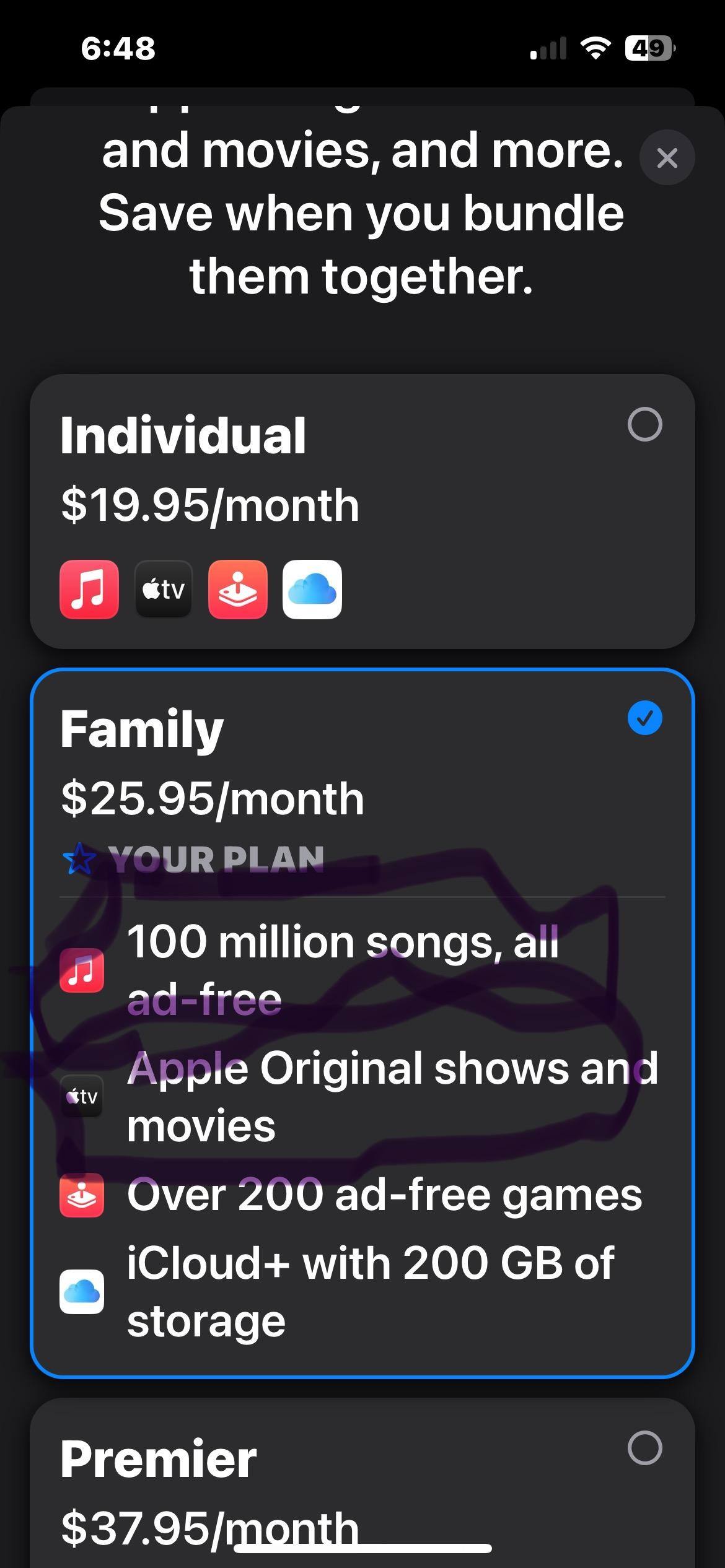
Task: Tap the Apple Arcade icon in Family plan
Action: coord(82,1195)
